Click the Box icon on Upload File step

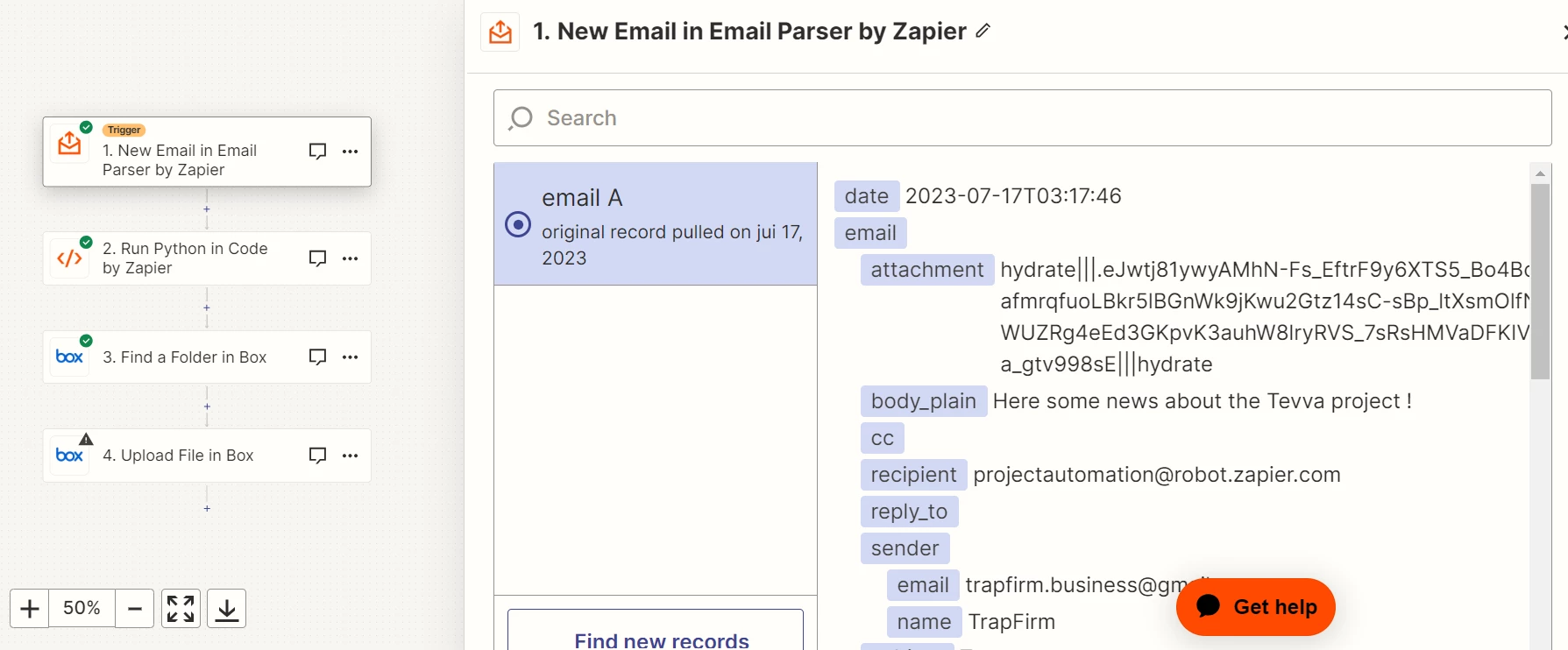click(x=69, y=455)
